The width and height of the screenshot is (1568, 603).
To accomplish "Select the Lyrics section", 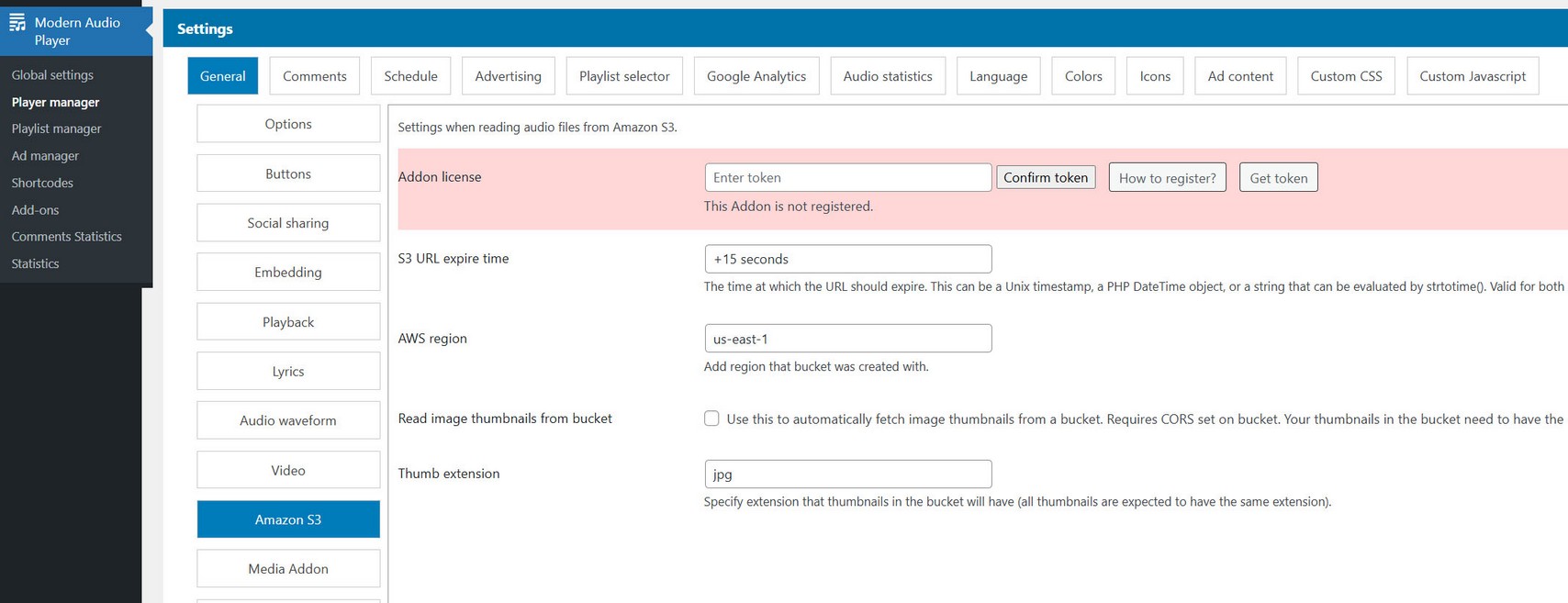I will click(288, 371).
